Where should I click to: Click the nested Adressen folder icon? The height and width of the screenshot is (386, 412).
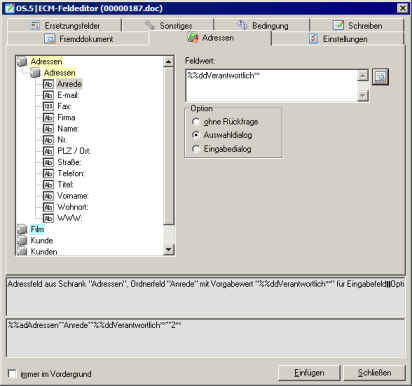(x=36, y=73)
